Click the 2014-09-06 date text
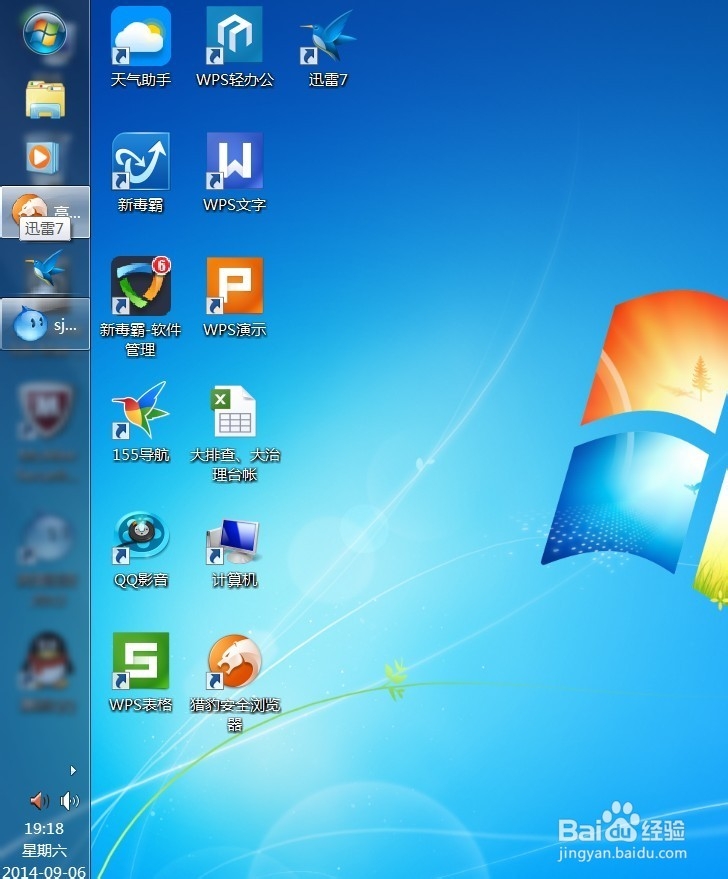Viewport: 728px width, 879px height. (45, 872)
